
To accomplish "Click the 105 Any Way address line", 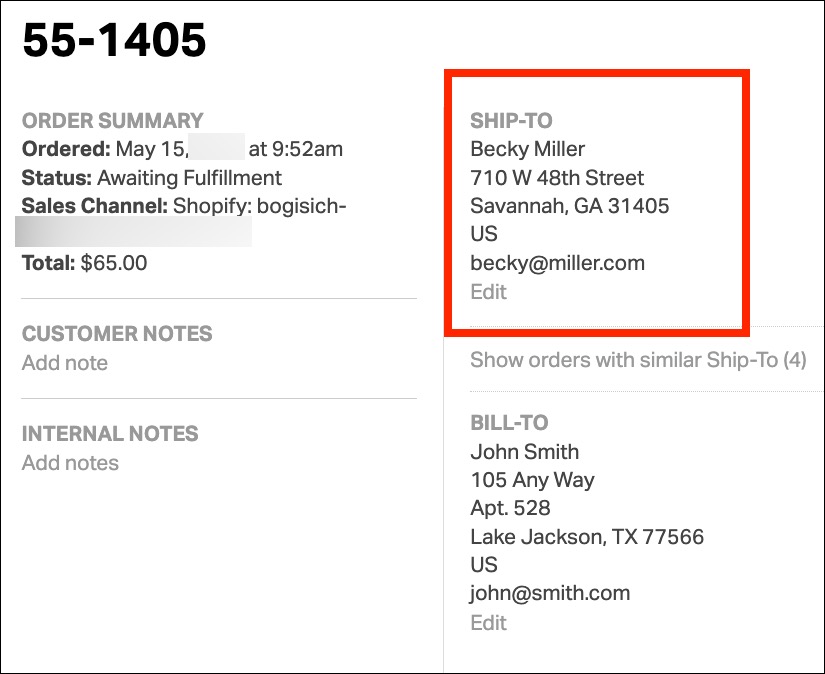I will pyautogui.click(x=532, y=480).
